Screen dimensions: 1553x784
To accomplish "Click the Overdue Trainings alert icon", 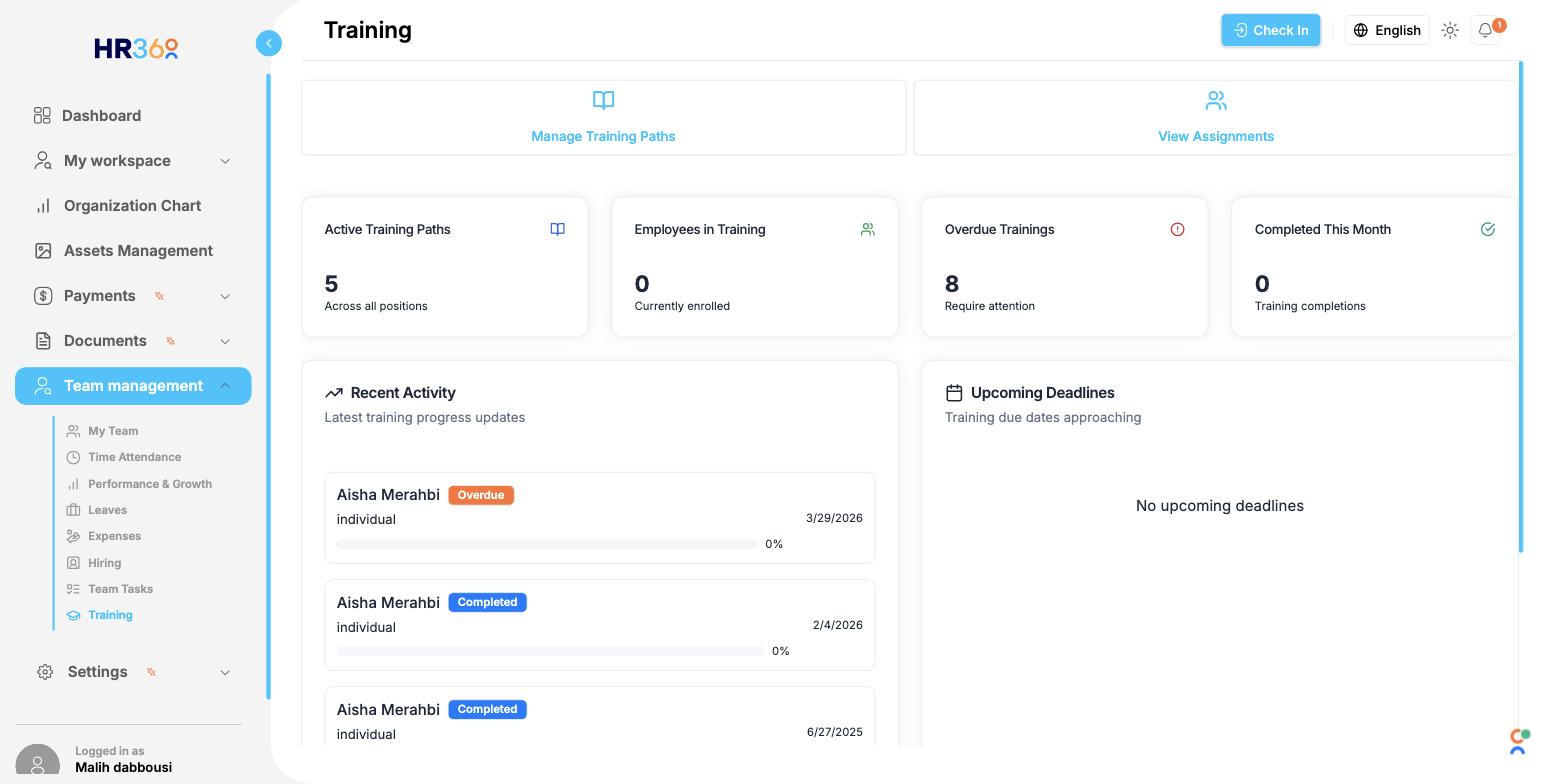I will [x=1178, y=229].
